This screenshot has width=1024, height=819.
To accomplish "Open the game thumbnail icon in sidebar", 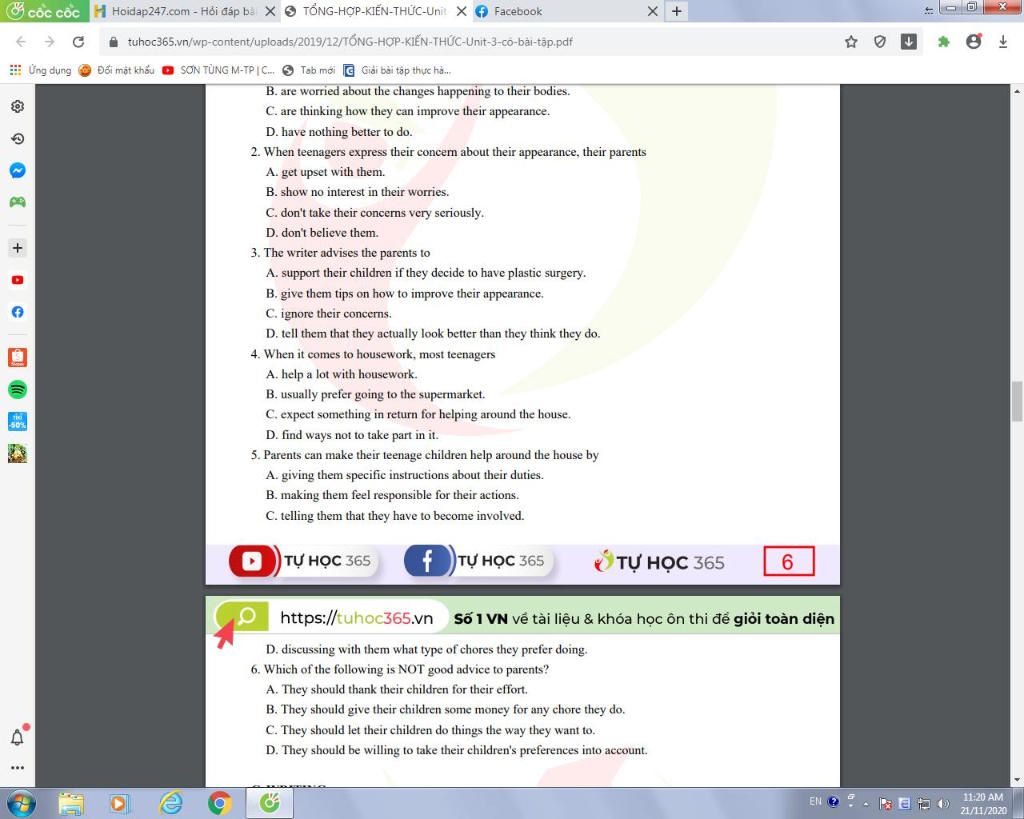I will (18, 453).
